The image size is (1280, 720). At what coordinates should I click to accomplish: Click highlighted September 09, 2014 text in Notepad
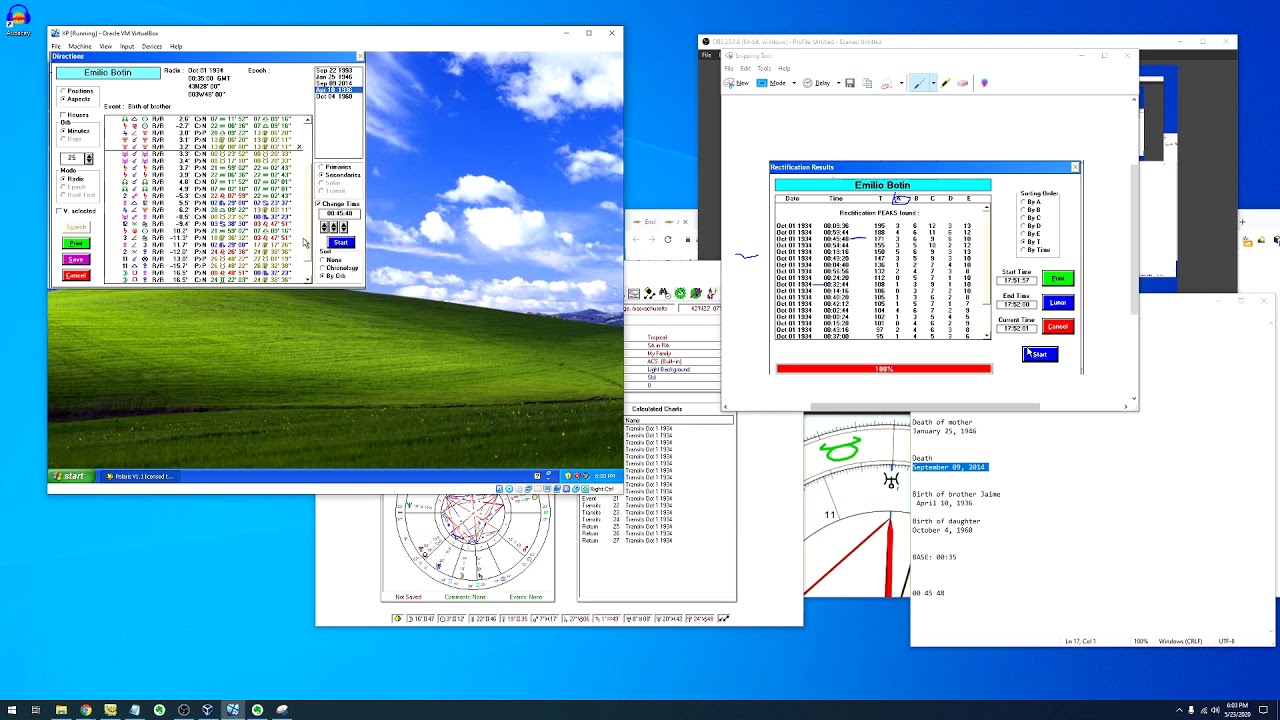[949, 467]
